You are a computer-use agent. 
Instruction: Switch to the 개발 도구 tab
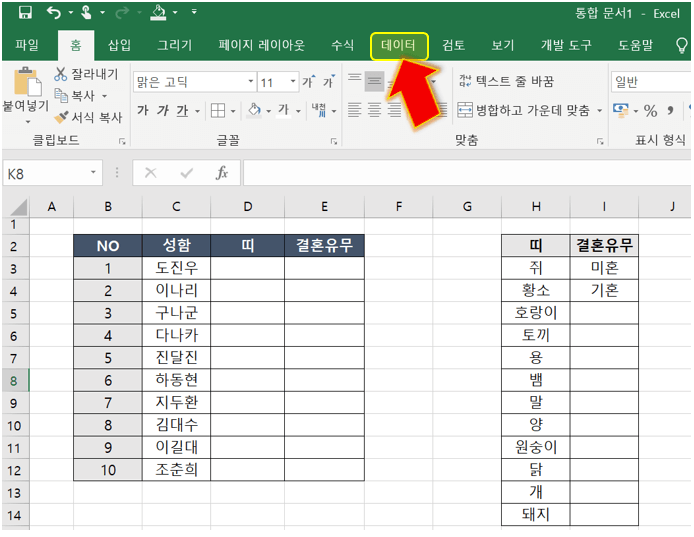pyautogui.click(x=566, y=45)
